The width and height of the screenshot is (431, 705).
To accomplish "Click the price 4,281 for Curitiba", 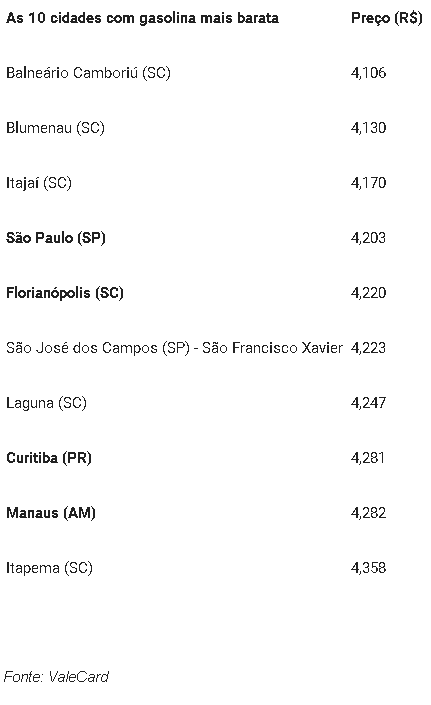I will pos(368,458).
